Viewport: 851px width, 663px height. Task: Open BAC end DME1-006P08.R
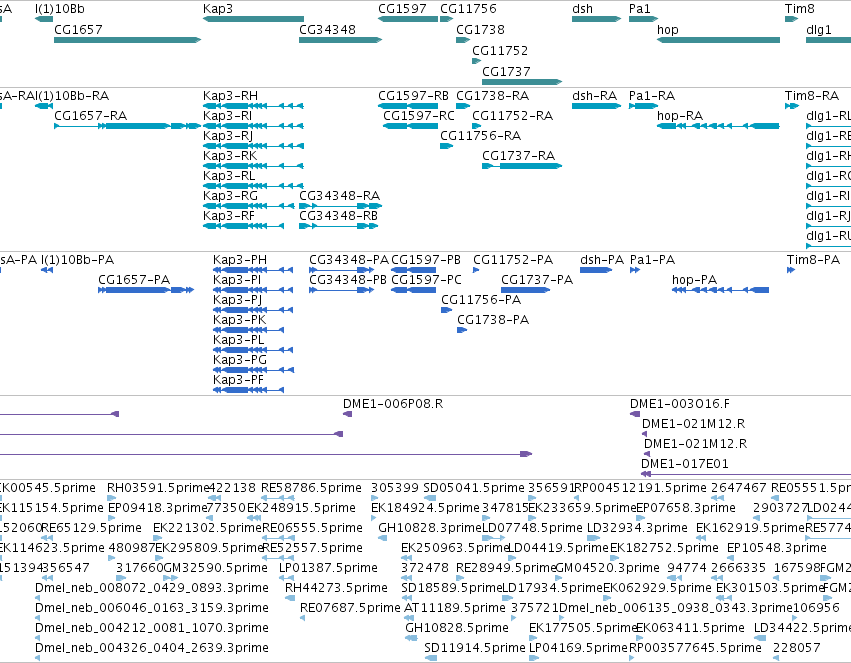[393, 404]
